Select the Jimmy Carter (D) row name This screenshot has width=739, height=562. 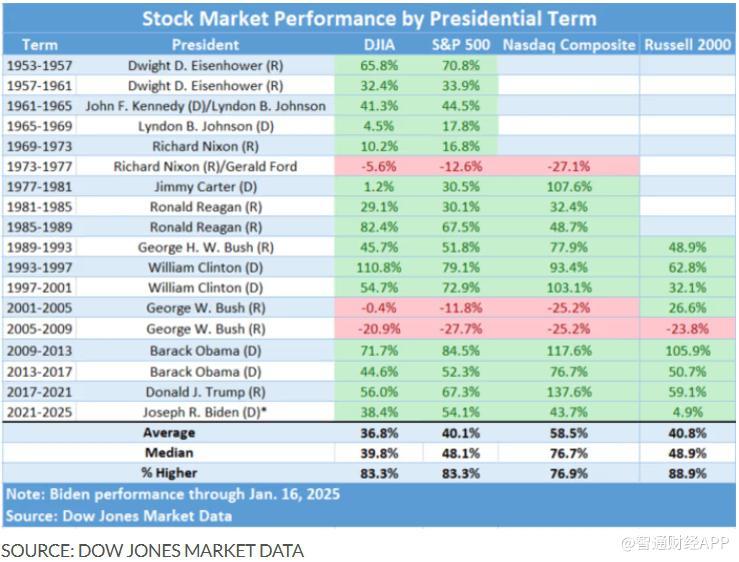pyautogui.click(x=205, y=187)
